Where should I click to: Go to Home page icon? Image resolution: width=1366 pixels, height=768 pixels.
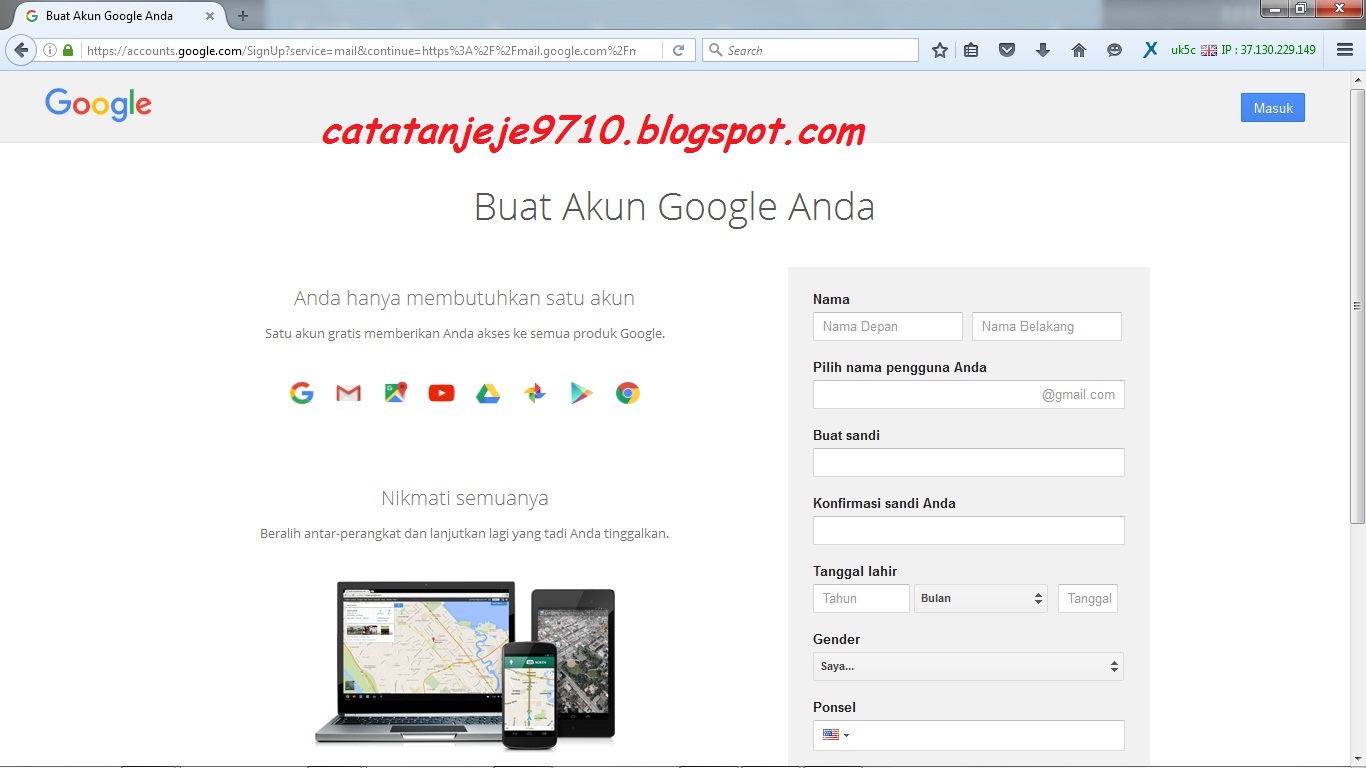point(1079,50)
